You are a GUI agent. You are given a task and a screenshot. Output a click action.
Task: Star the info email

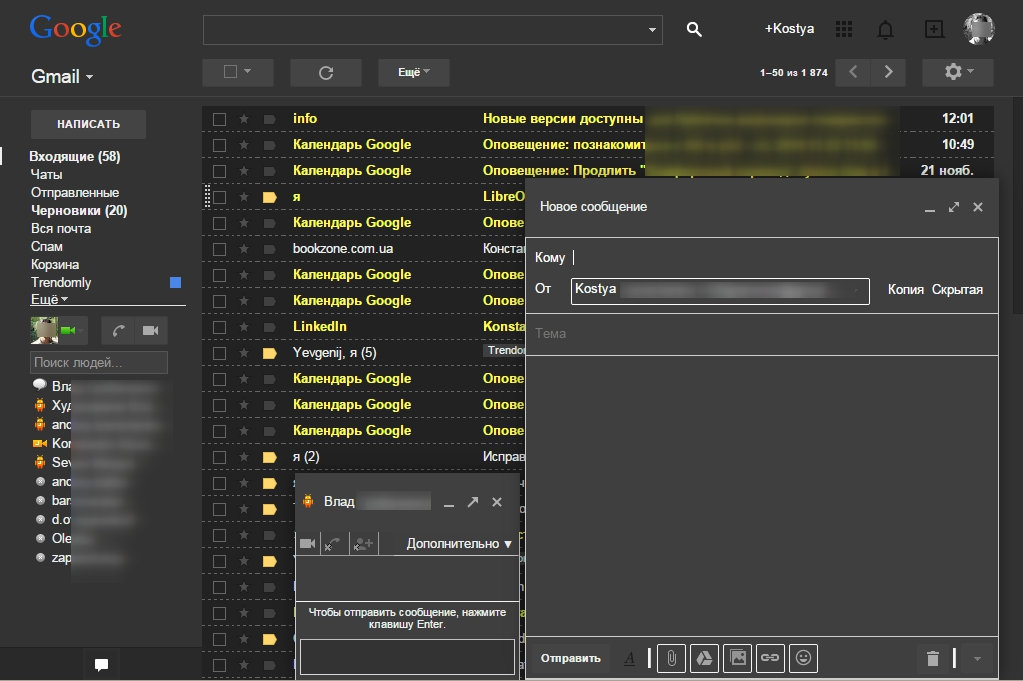coord(242,118)
